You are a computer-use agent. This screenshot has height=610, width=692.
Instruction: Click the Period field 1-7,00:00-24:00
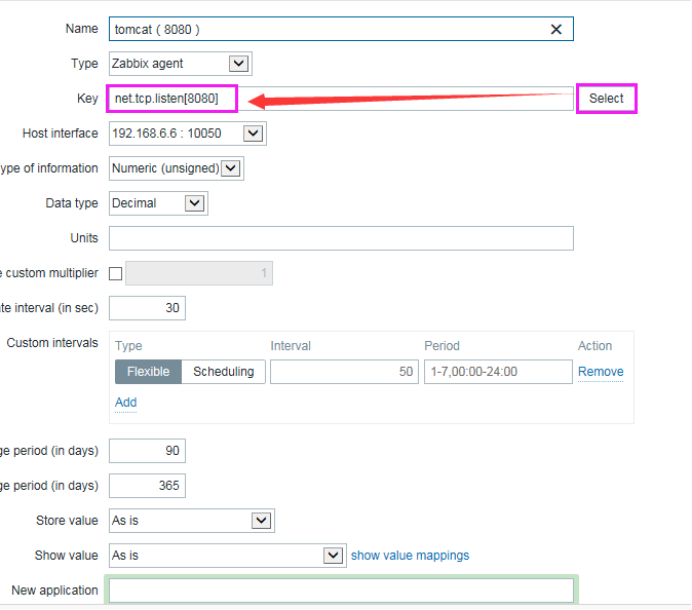(498, 372)
